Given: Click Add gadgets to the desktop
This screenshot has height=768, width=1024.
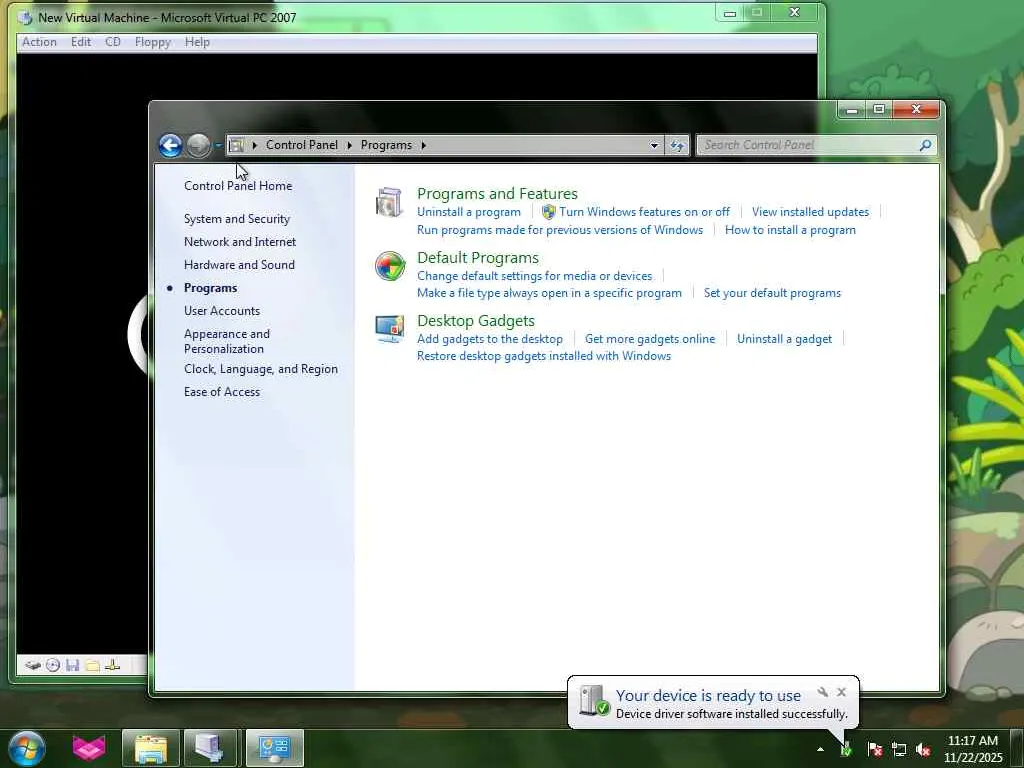Looking at the screenshot, I should 489,339.
